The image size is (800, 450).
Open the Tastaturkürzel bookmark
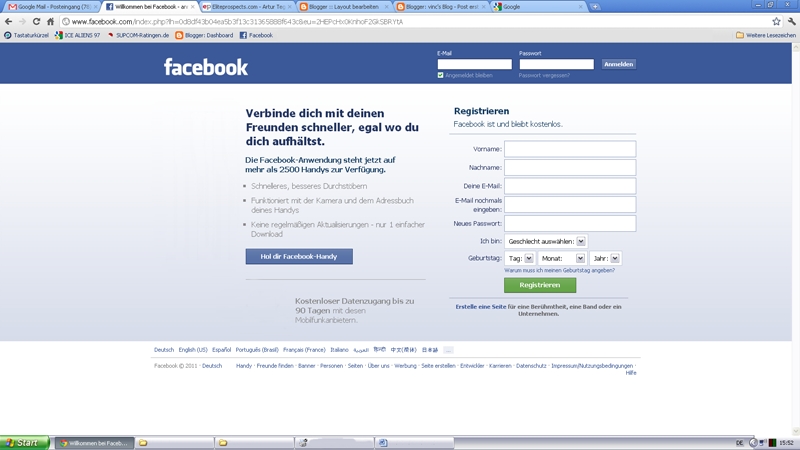[x=26, y=35]
